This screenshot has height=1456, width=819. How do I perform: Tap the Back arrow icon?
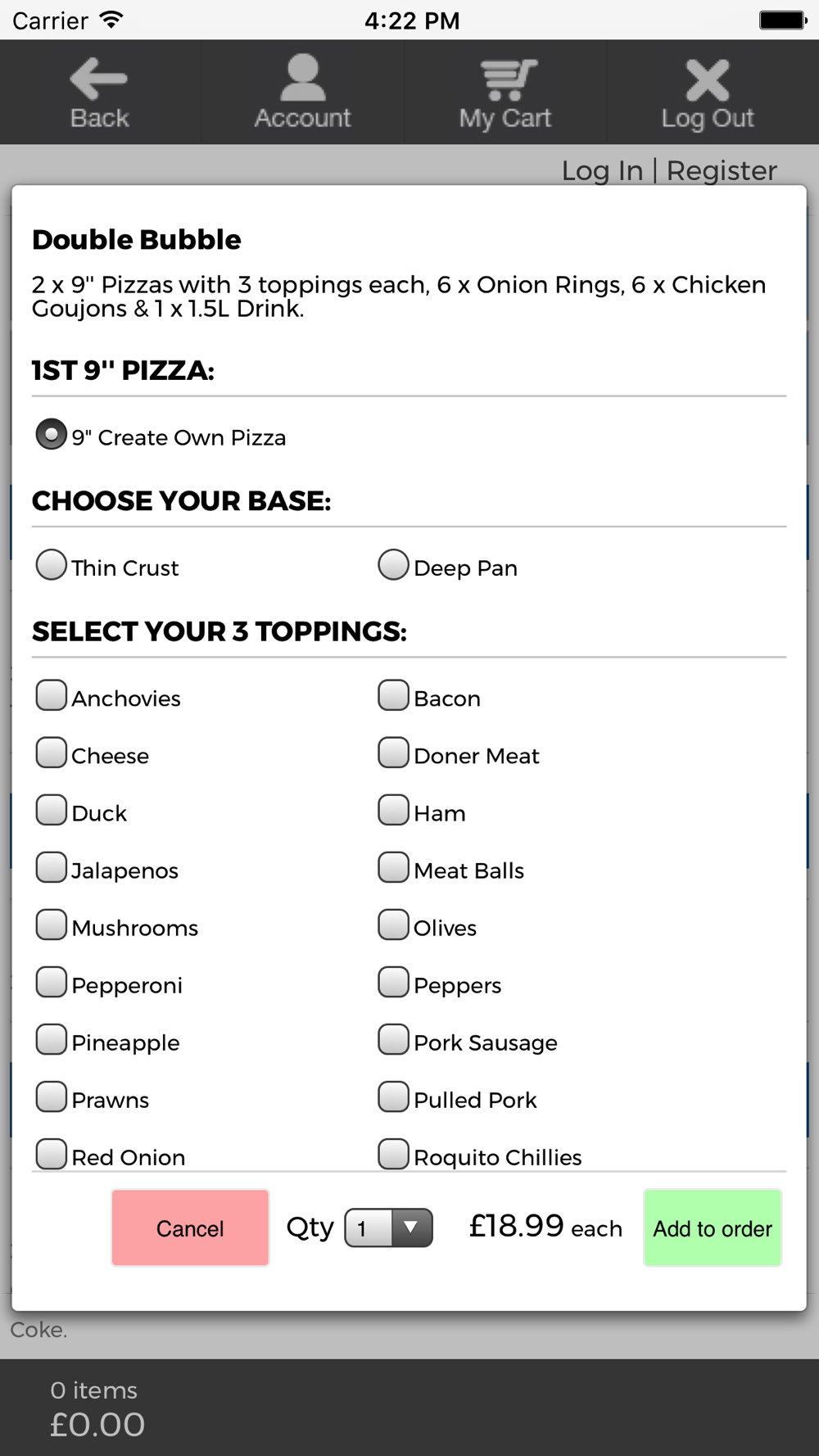click(x=99, y=79)
